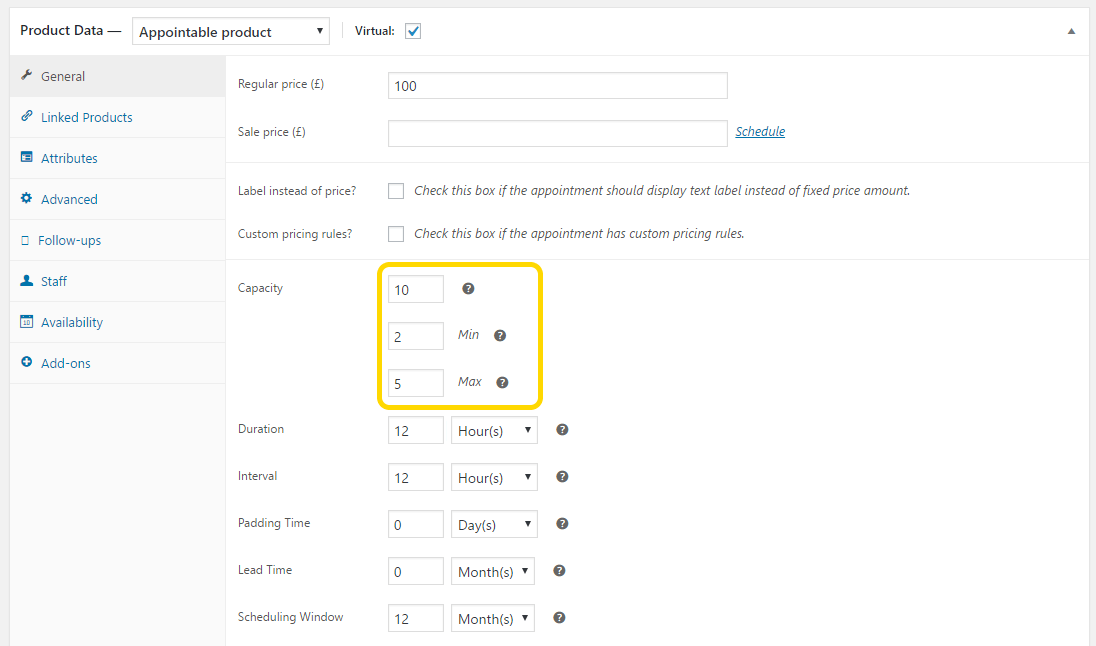Switch to the Add-ons tab
Image resolution: width=1096 pixels, height=646 pixels.
click(x=117, y=364)
